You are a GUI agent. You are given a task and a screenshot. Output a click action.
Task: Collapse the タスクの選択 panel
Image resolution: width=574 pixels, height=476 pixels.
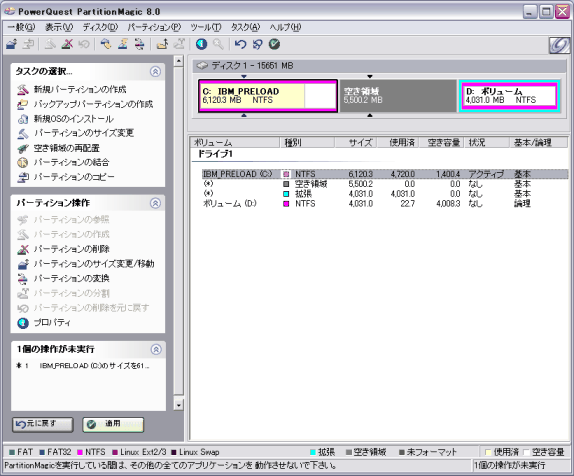pos(155,71)
